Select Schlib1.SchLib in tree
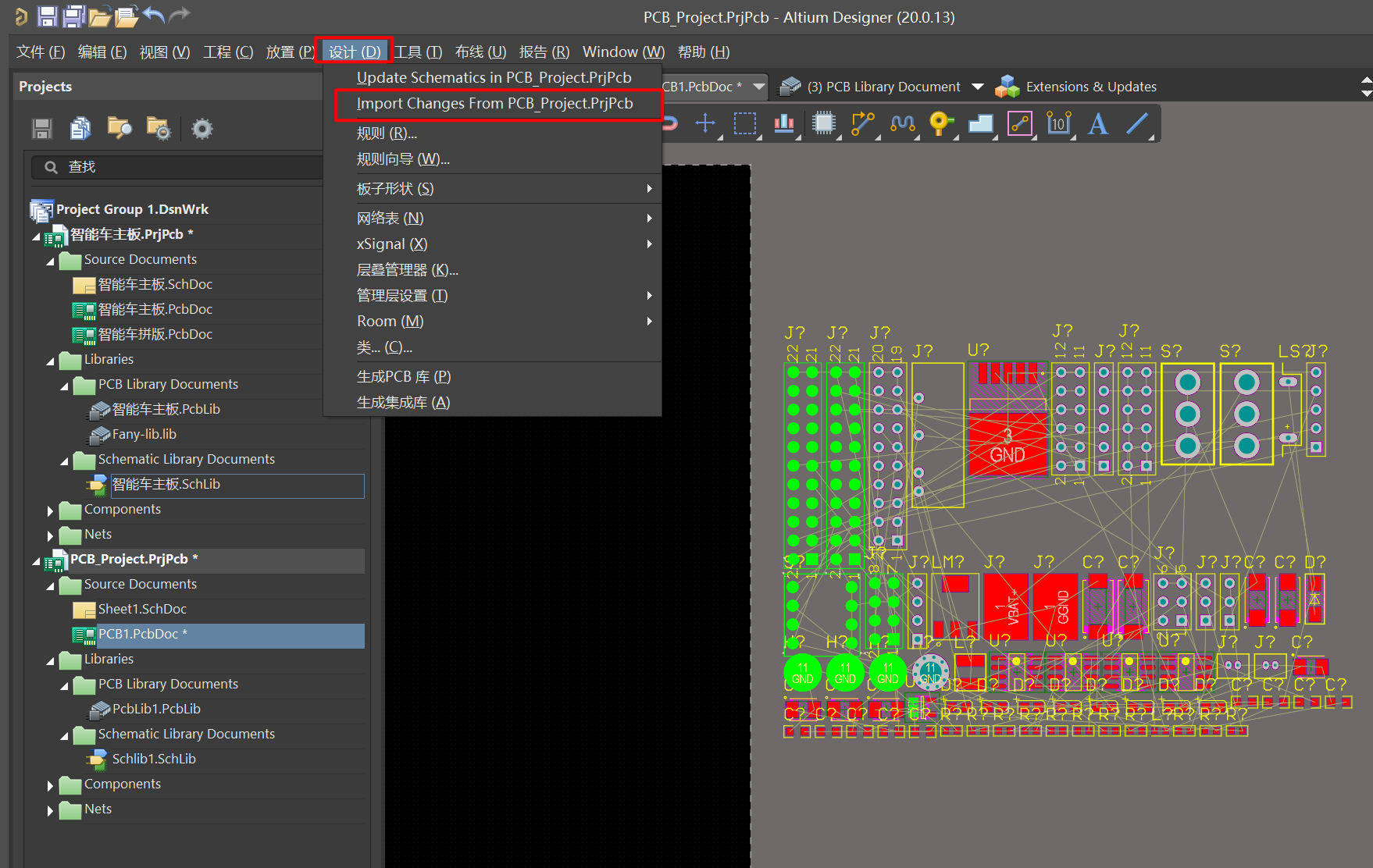The height and width of the screenshot is (868, 1373). click(154, 759)
